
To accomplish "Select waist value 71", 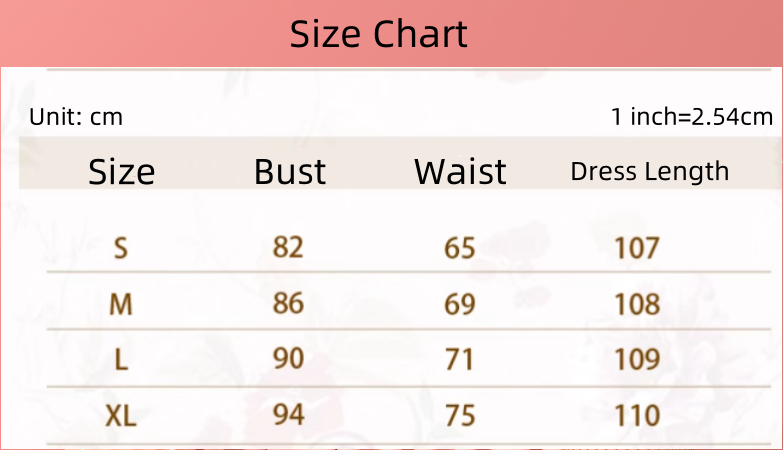I will (460, 359).
